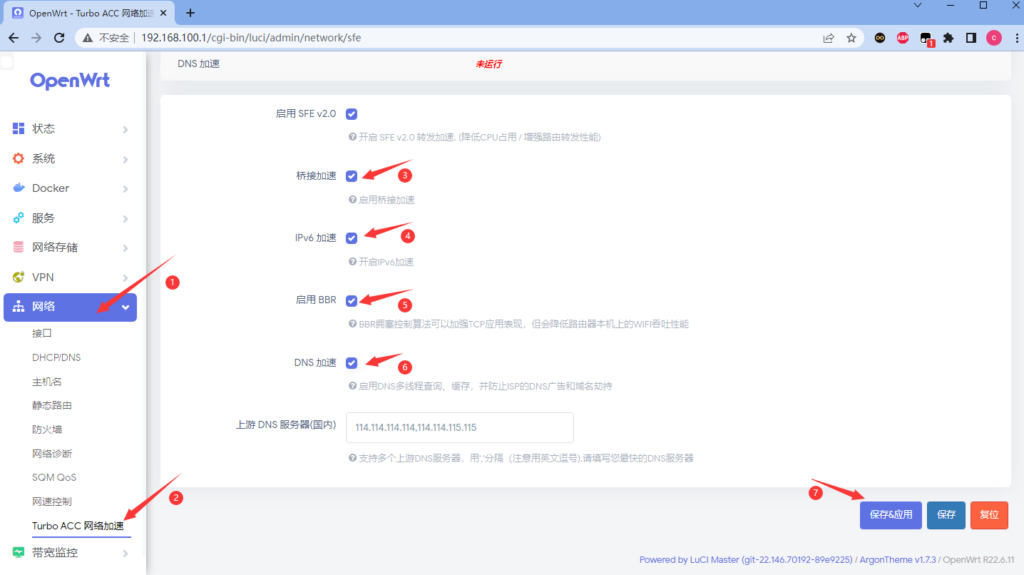1024x575 pixels.
Task: Open the 网络诊断 submenu item
Action: click(52, 453)
